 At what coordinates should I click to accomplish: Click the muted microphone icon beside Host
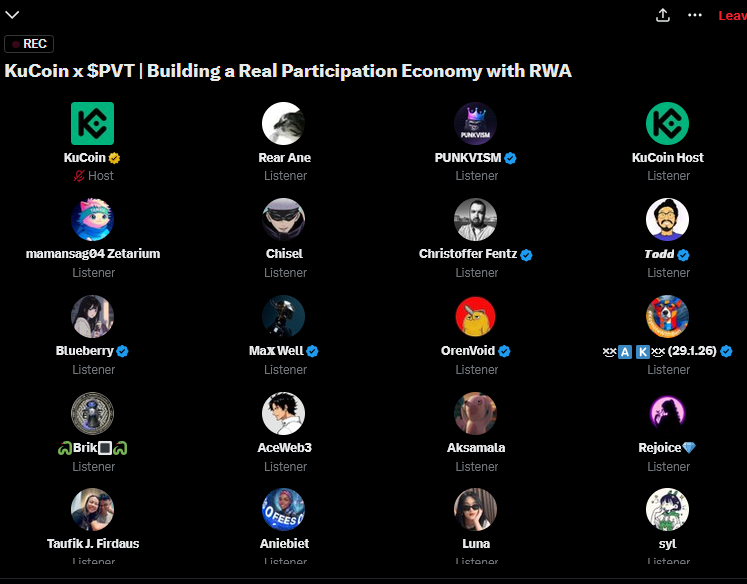pyautogui.click(x=79, y=176)
